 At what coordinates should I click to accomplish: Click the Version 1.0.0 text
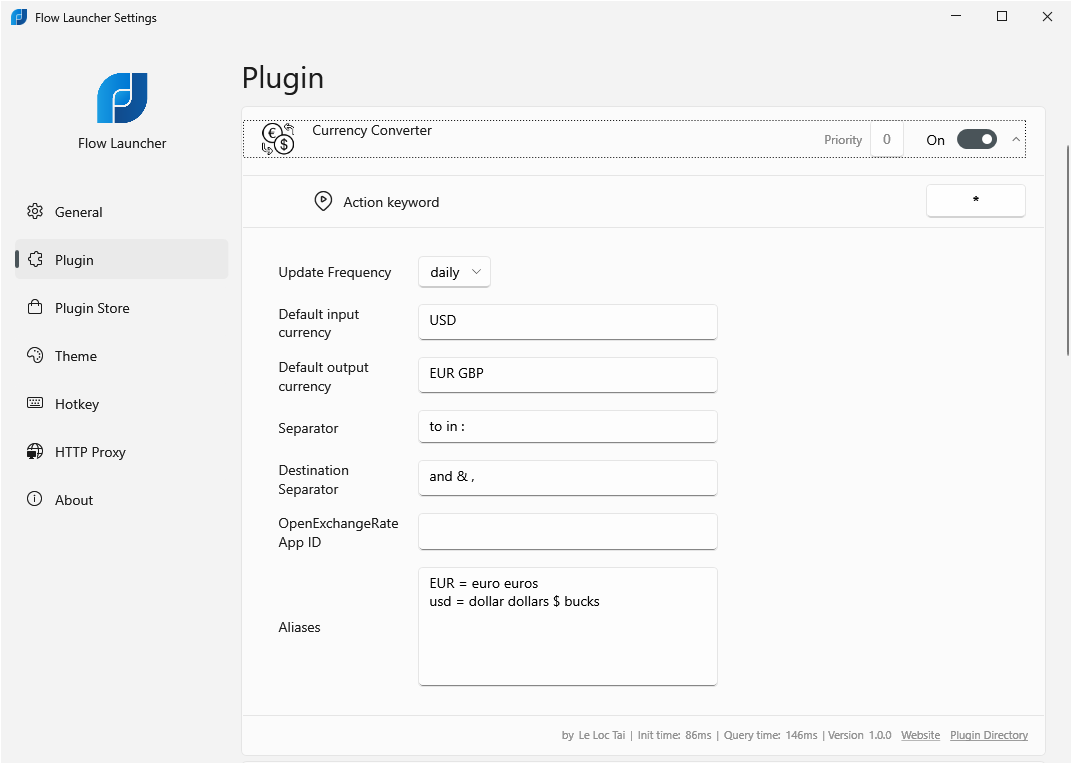[x=859, y=735]
